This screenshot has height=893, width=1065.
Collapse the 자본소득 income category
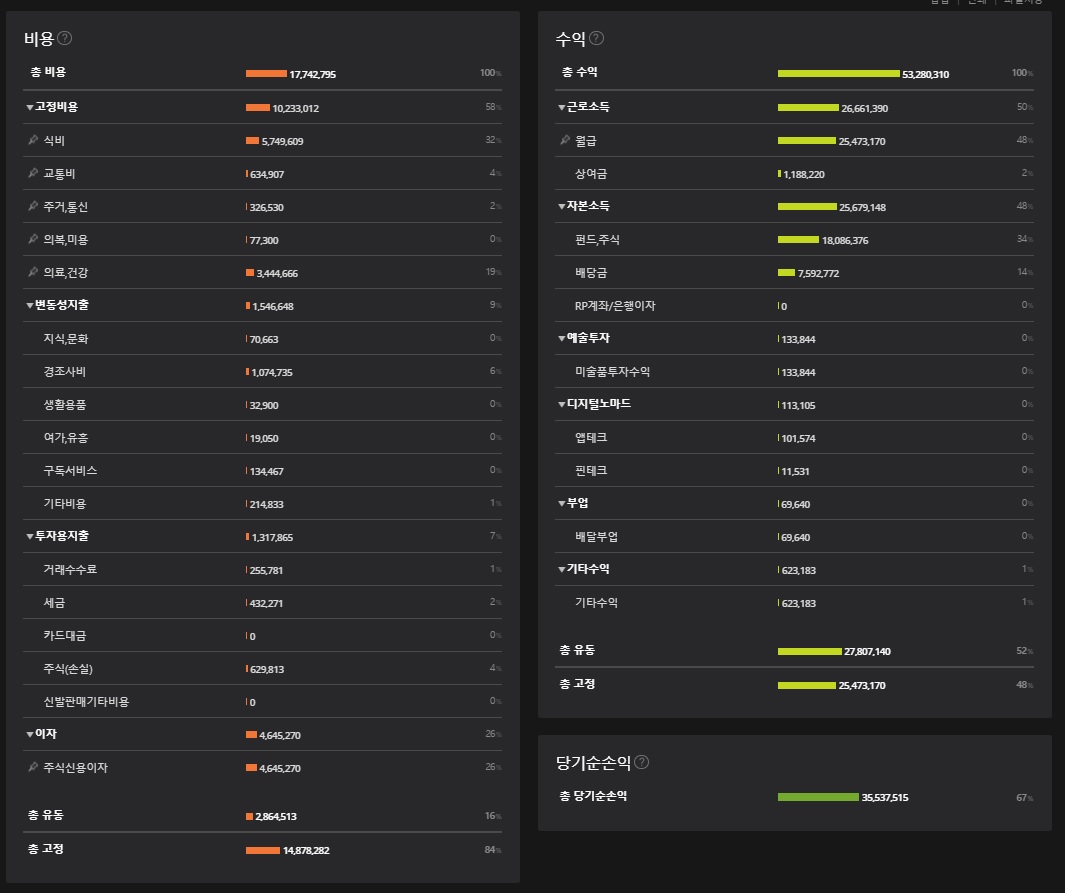click(562, 206)
